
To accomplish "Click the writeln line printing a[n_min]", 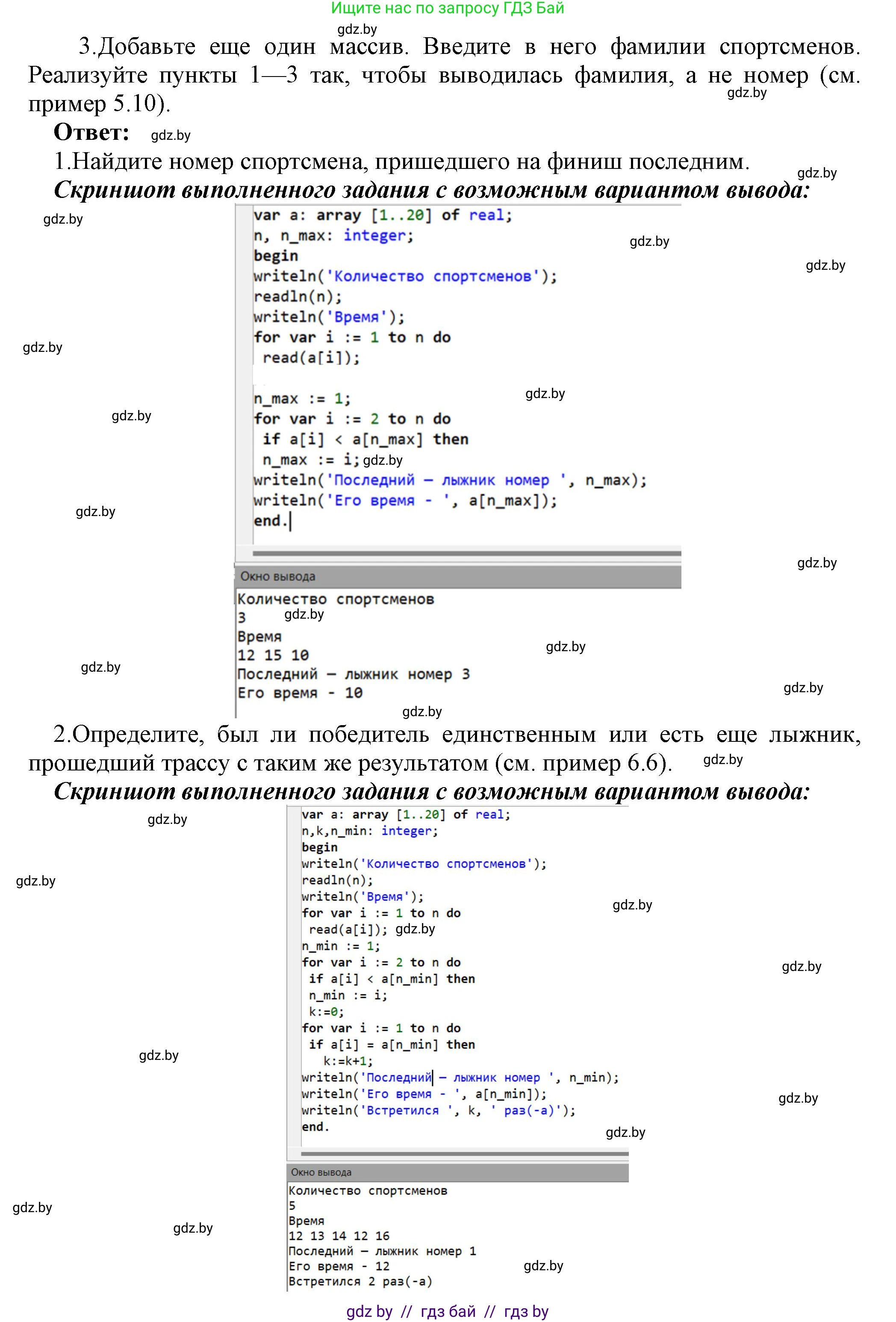I will [x=424, y=1094].
